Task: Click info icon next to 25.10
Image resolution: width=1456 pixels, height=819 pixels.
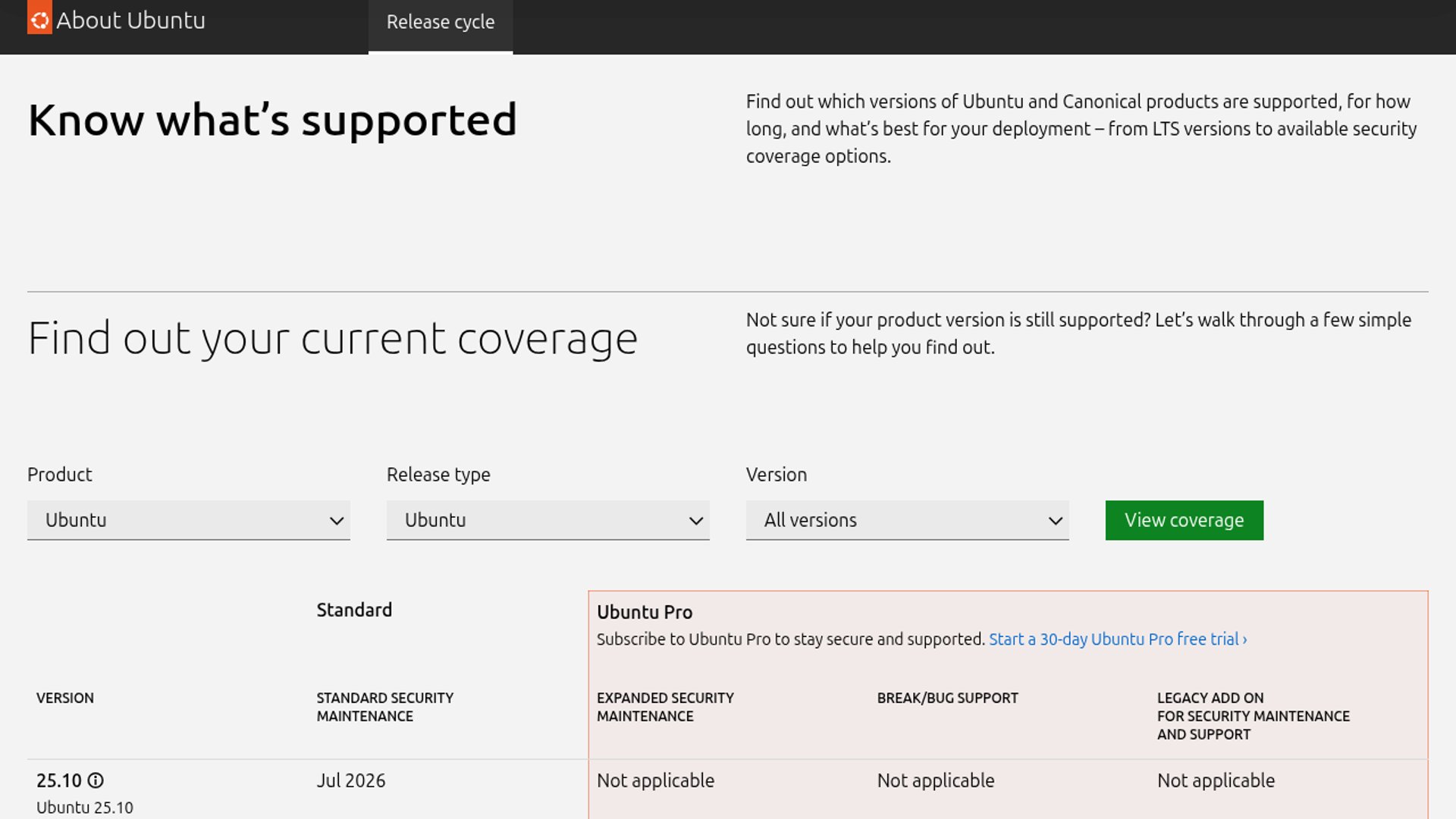Action: pos(96,780)
